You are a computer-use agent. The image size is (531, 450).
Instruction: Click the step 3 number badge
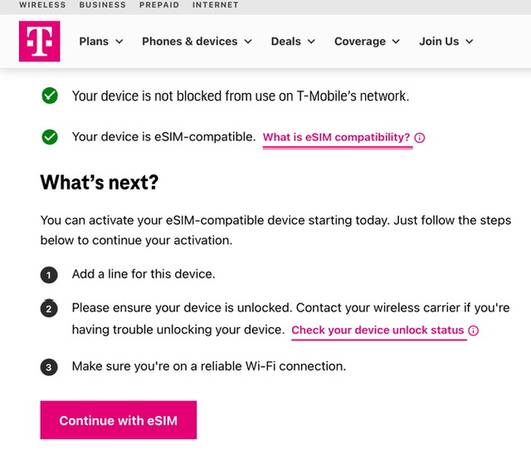[x=49, y=367]
